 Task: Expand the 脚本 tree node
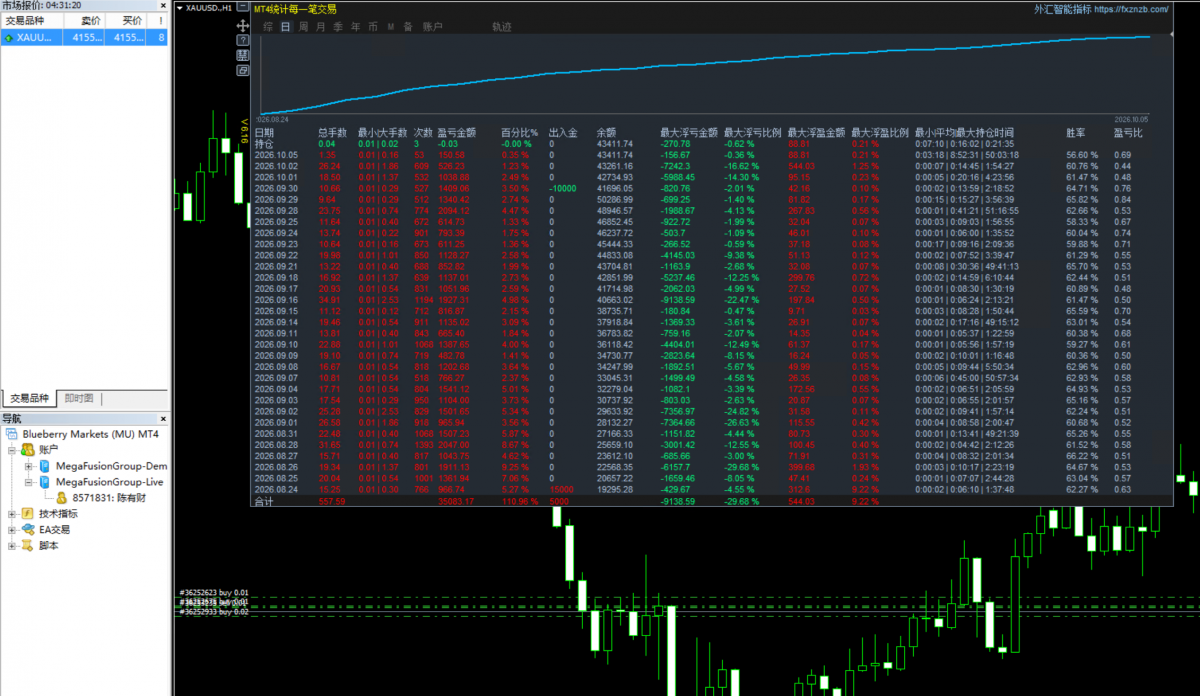12,545
